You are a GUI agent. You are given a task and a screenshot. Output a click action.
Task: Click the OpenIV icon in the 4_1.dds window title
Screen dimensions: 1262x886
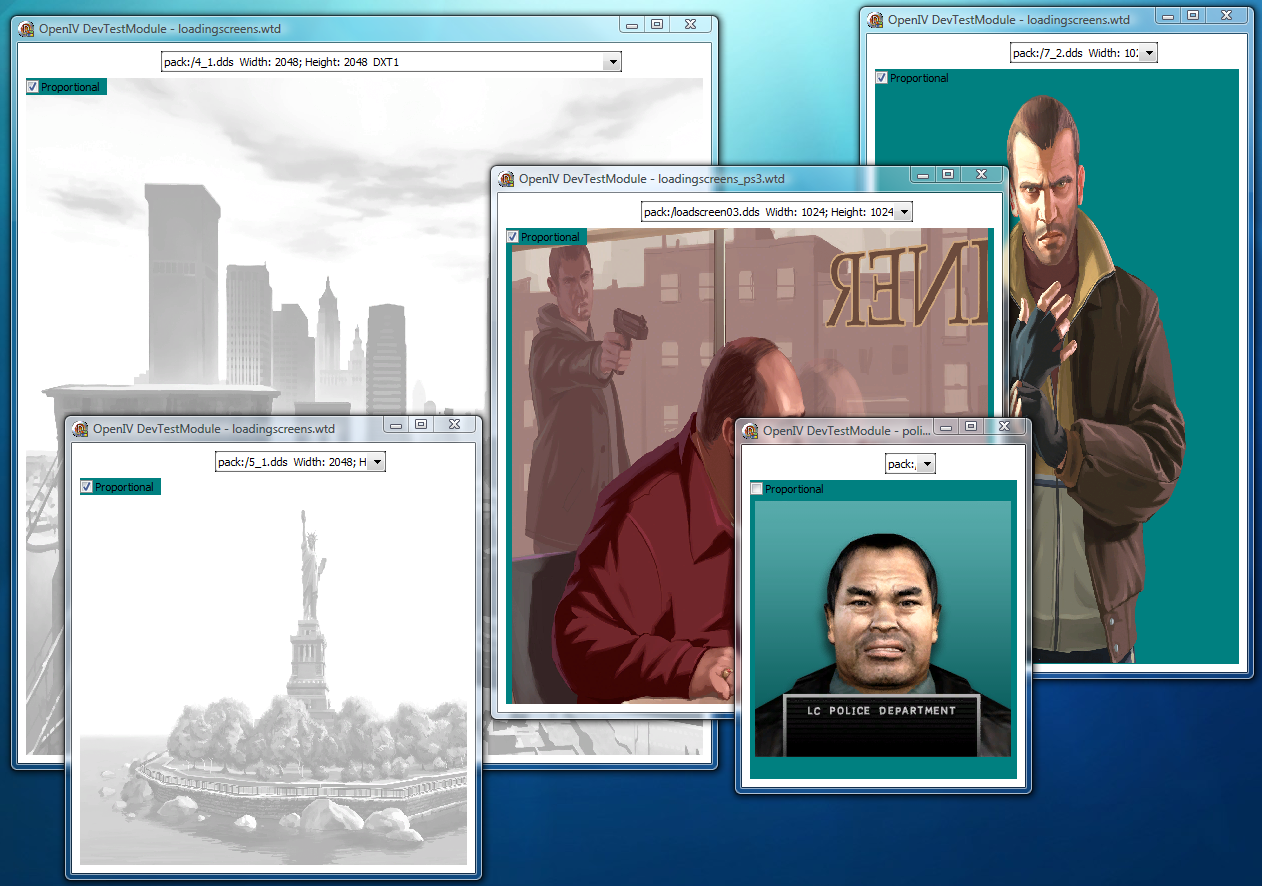click(28, 29)
